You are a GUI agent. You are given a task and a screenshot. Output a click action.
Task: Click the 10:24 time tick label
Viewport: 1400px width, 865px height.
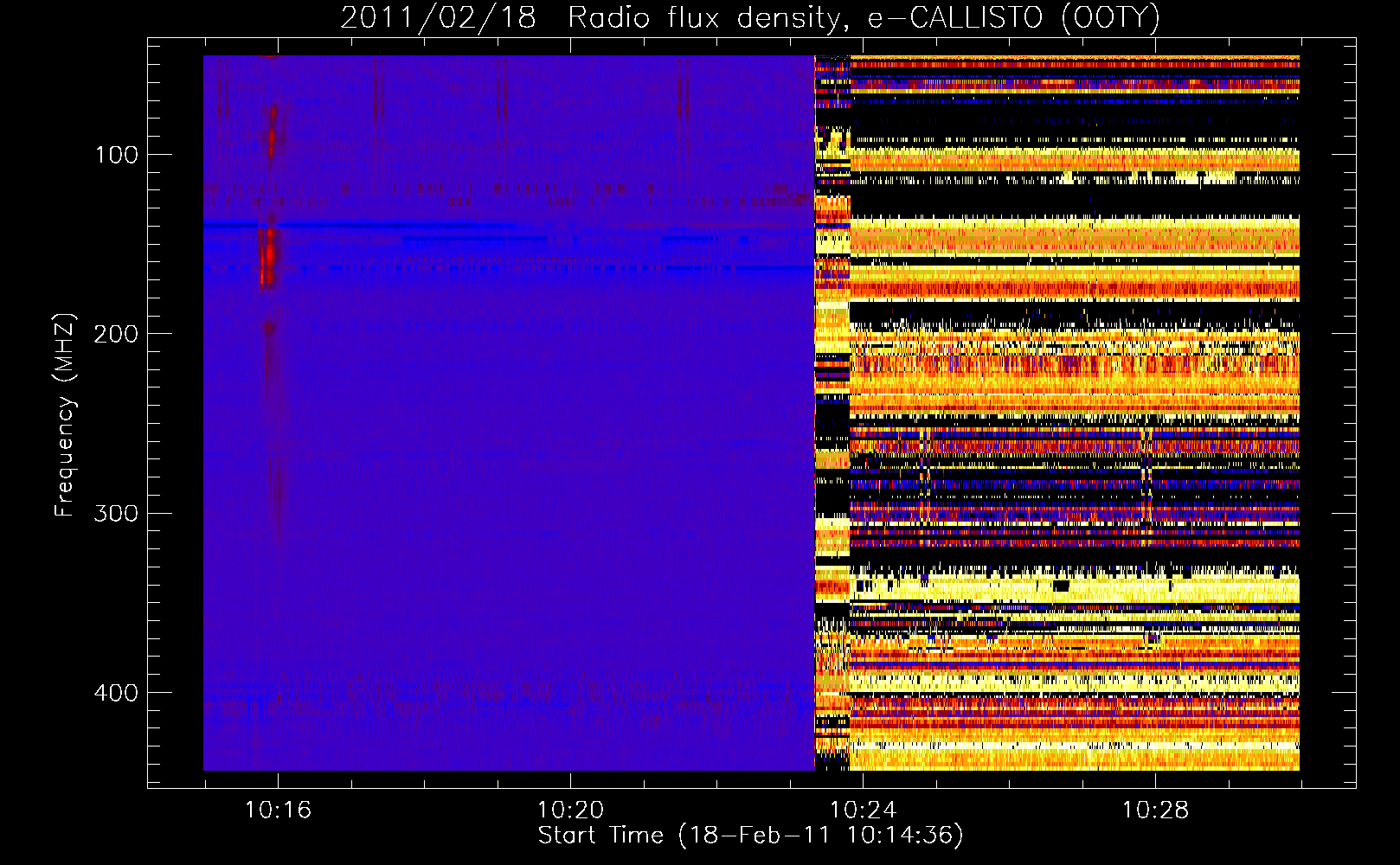[x=863, y=810]
